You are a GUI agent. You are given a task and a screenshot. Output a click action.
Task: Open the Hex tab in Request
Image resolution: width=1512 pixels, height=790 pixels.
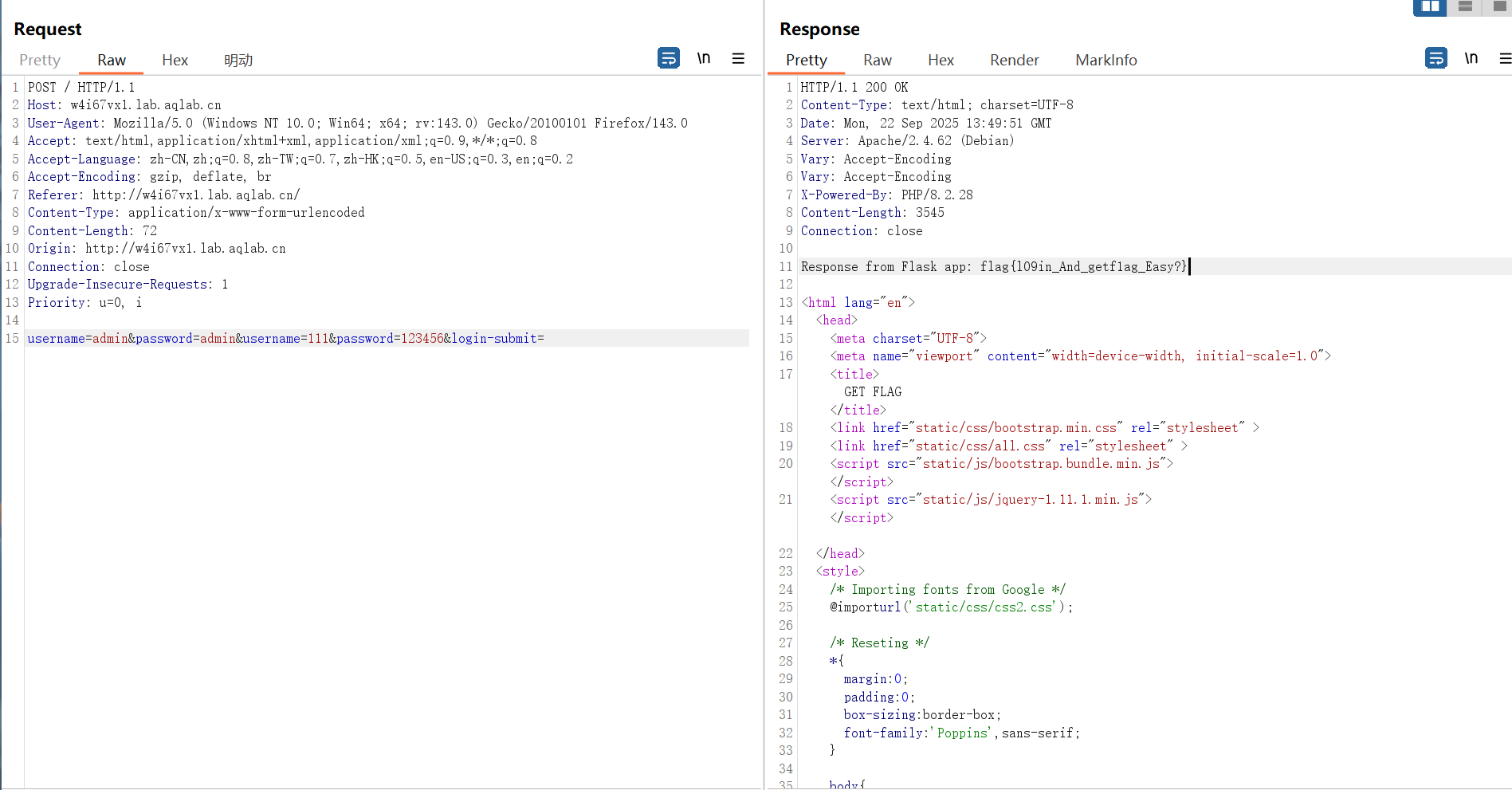(x=175, y=60)
